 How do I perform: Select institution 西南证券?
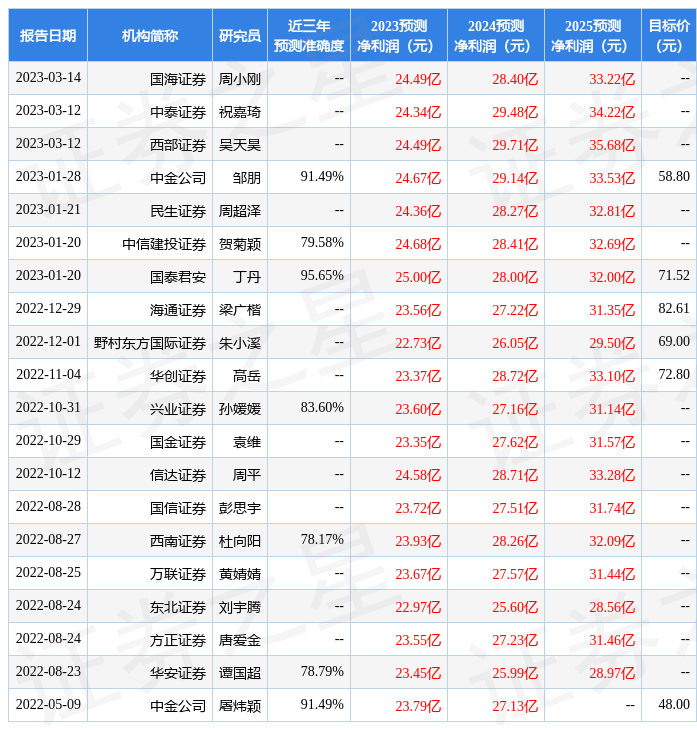click(x=178, y=541)
